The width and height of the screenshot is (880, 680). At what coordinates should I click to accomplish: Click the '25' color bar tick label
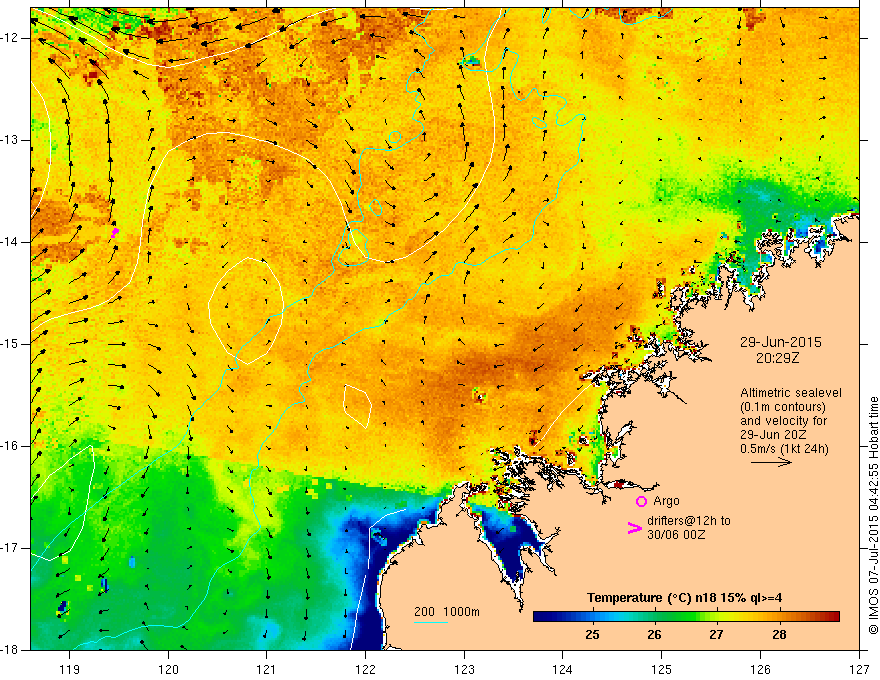coord(592,635)
